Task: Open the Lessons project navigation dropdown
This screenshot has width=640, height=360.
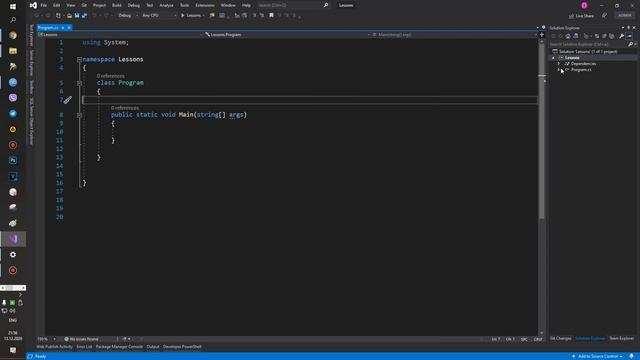Action: (x=120, y=35)
